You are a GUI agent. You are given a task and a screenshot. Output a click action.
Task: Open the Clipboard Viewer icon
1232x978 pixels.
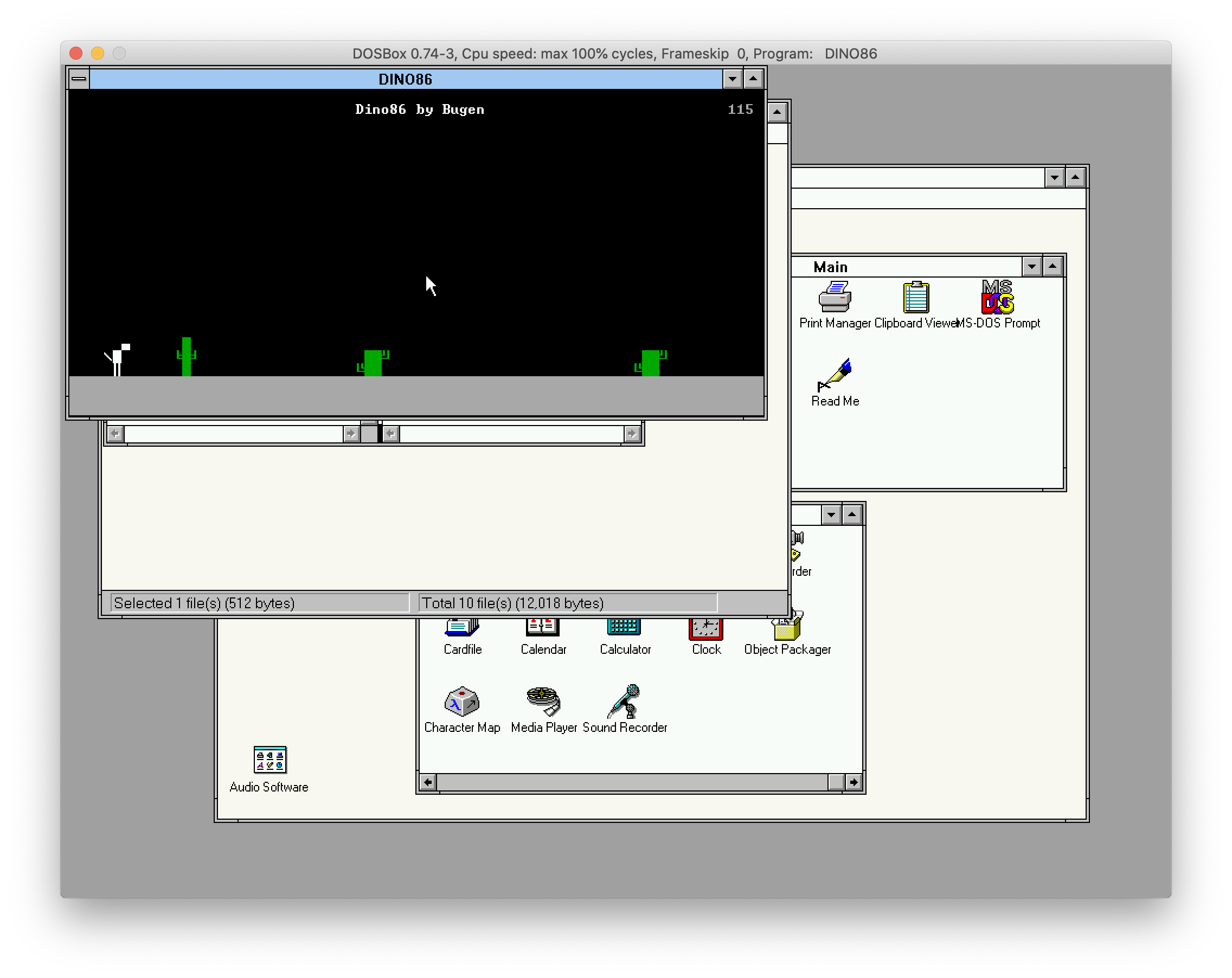point(915,298)
